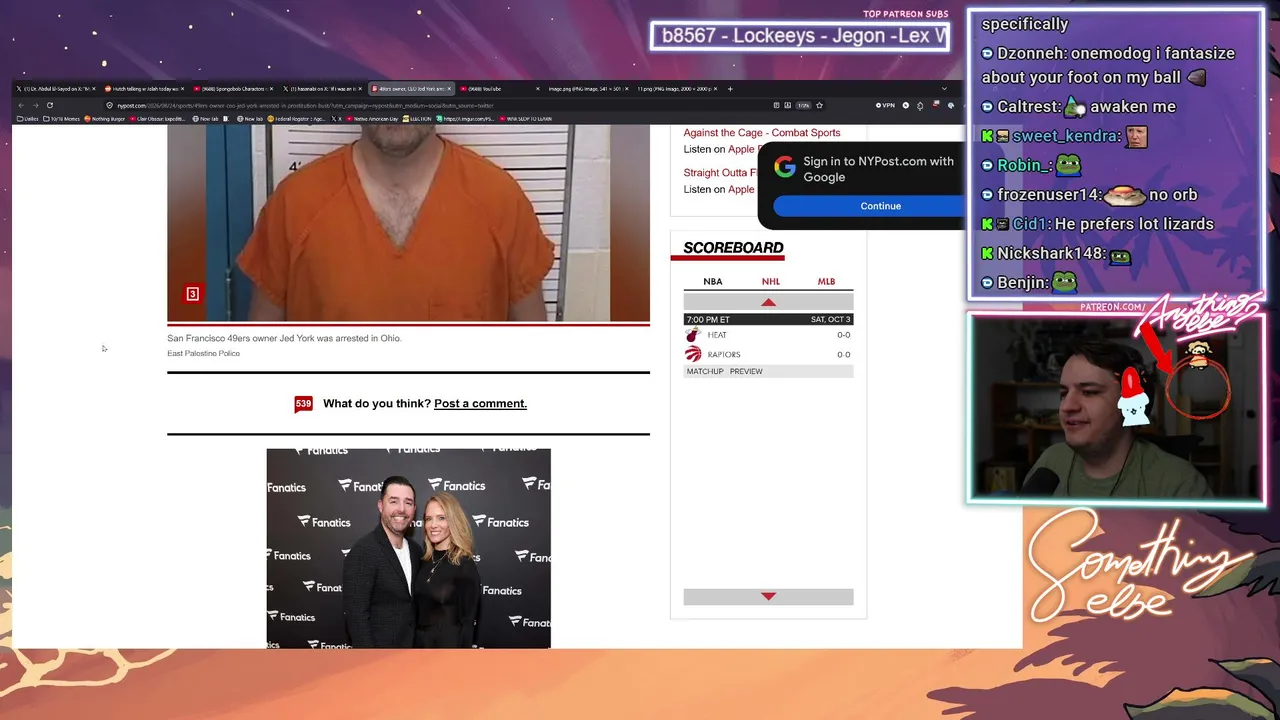Close the 49ers owner article tab
This screenshot has height=720, width=1280.
450,89
